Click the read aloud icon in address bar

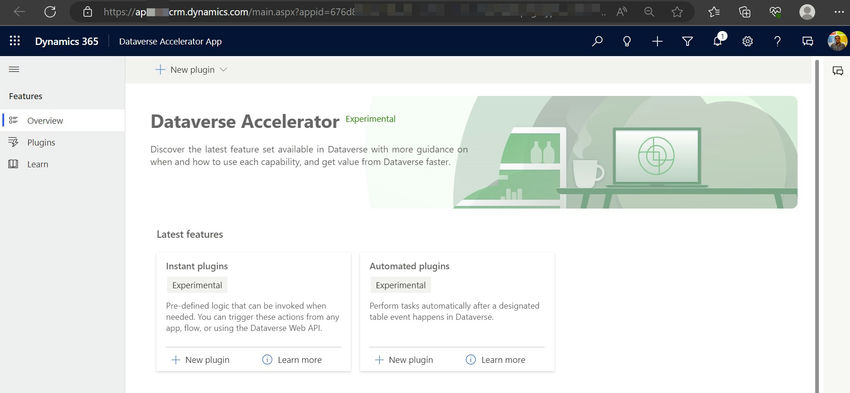622,12
